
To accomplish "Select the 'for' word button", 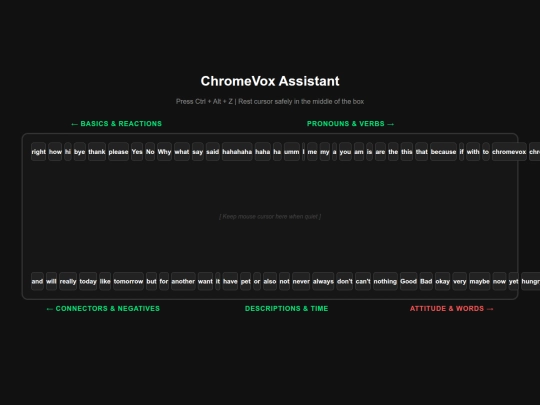I will 164,281.
